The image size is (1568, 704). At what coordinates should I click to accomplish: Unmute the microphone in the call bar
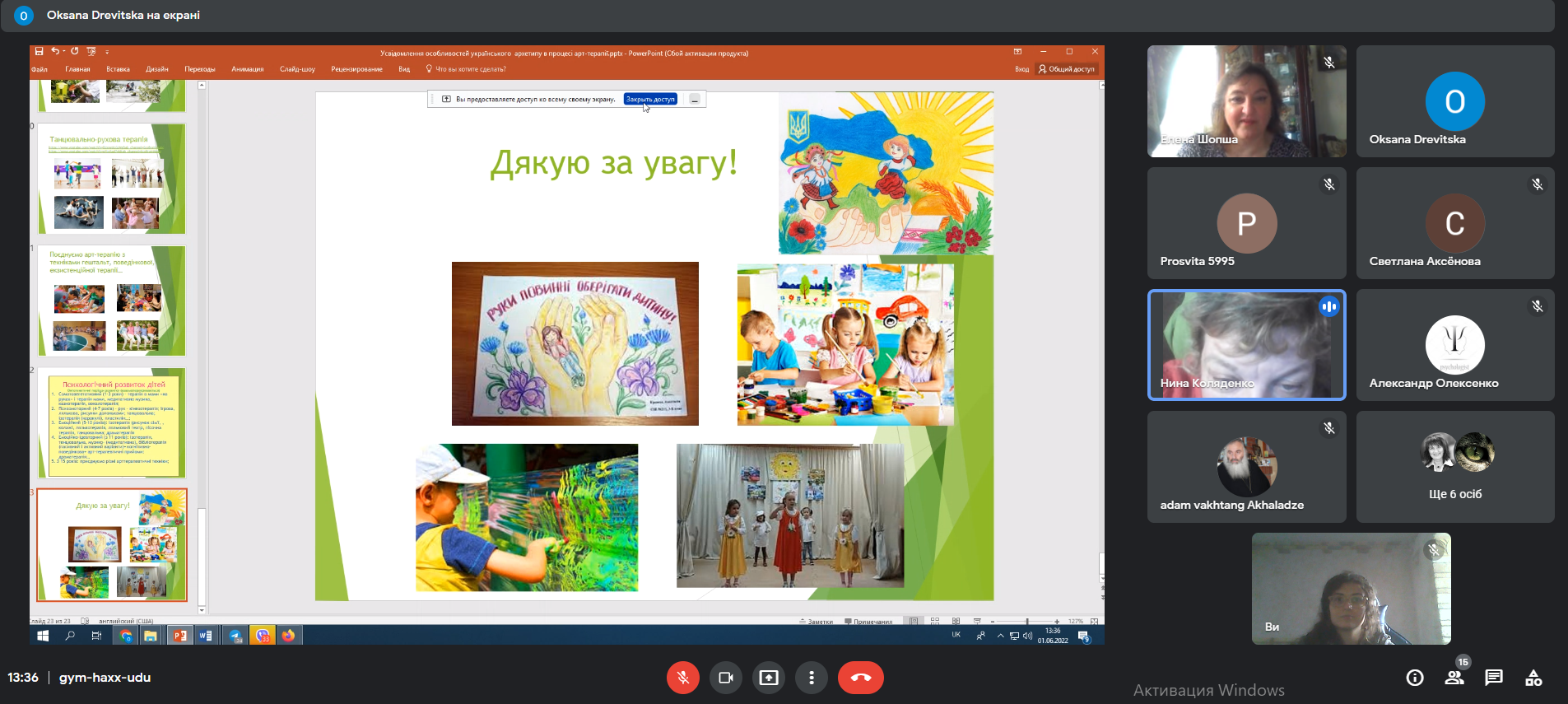click(682, 678)
